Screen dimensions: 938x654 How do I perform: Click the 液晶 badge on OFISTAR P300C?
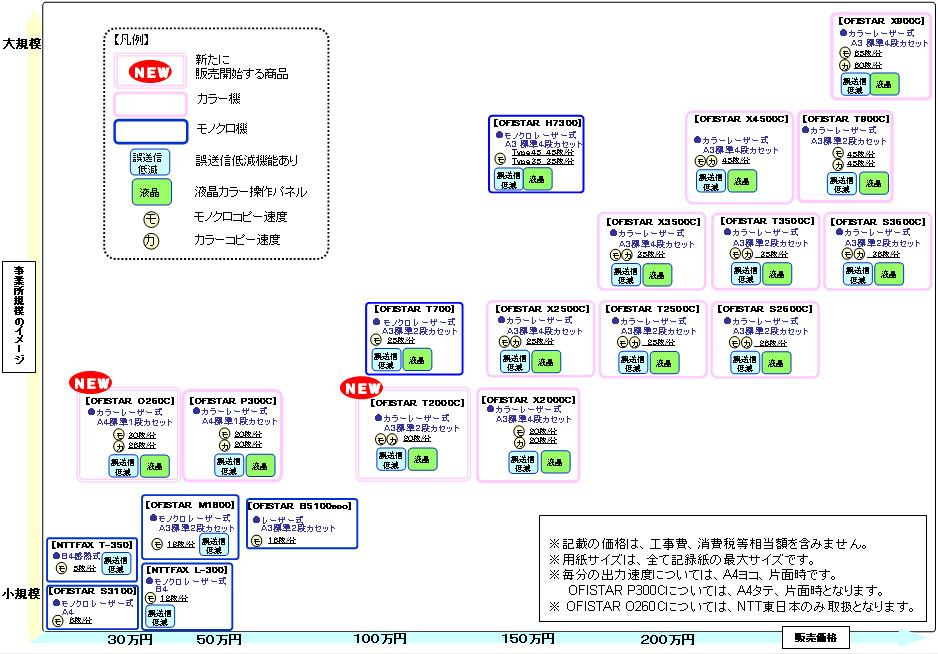tap(260, 466)
